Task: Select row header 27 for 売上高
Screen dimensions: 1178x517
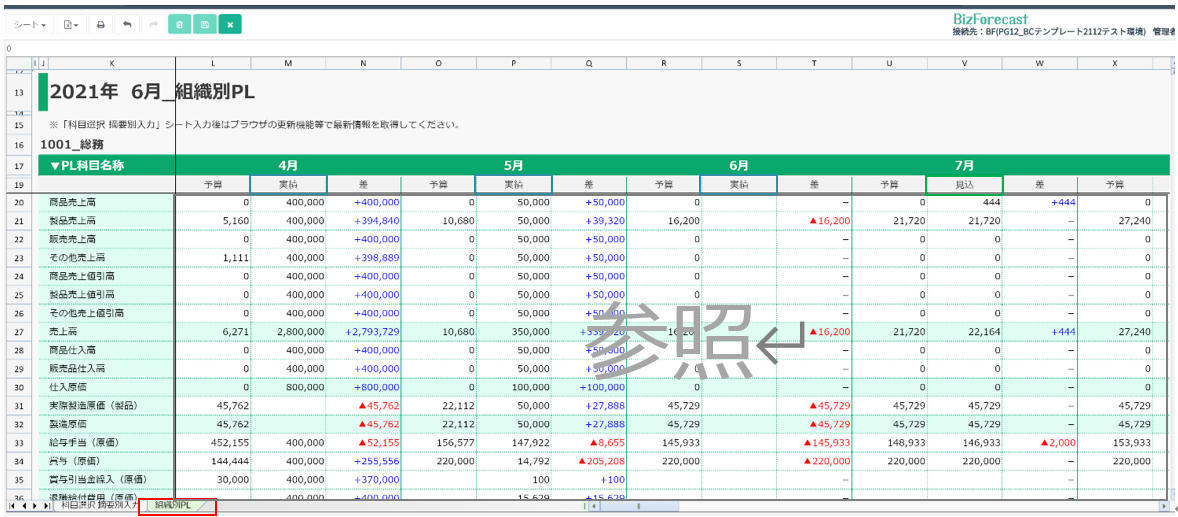Action: click(x=19, y=331)
